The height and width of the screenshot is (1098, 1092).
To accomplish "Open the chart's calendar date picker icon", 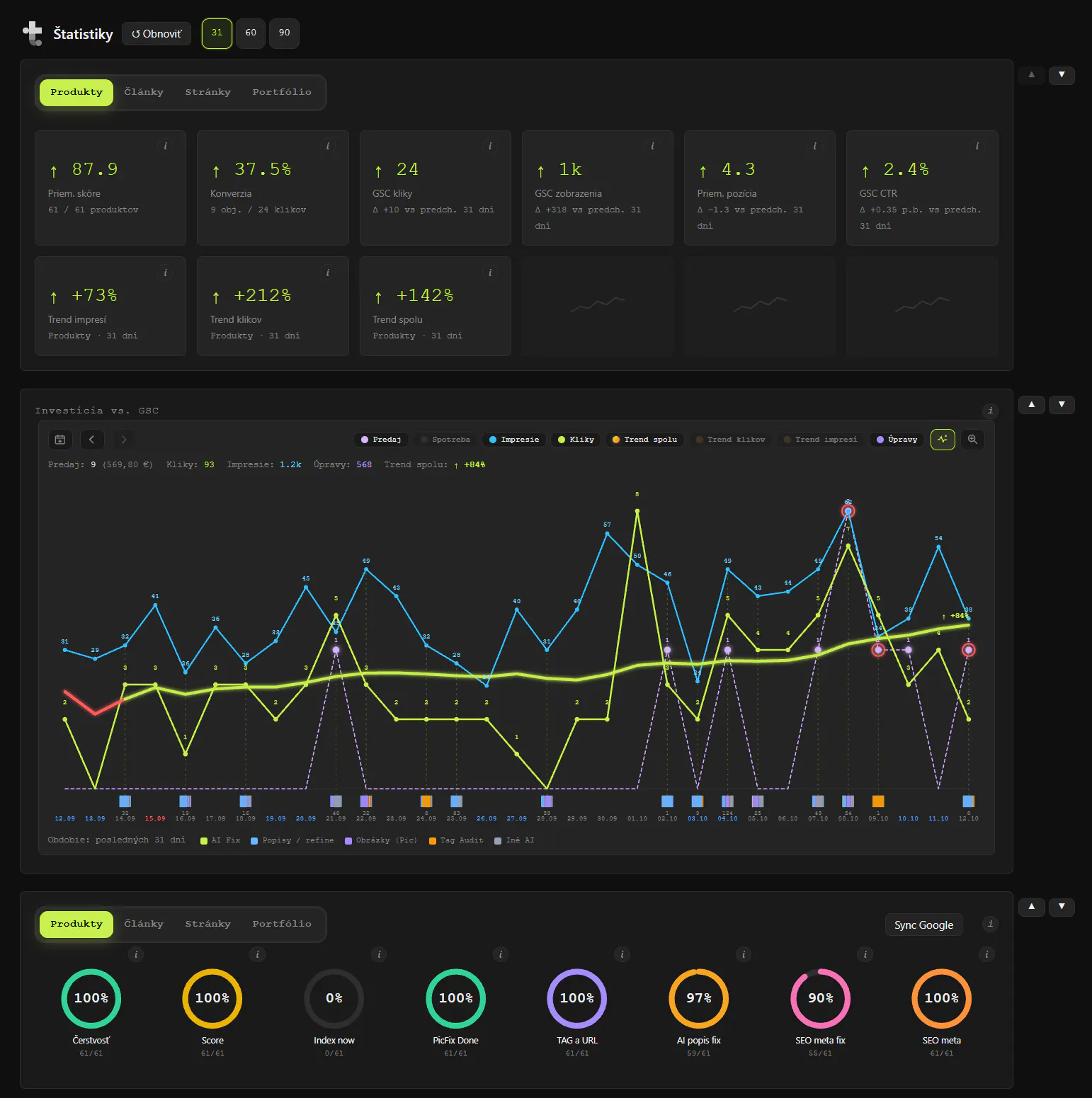I will 60,440.
